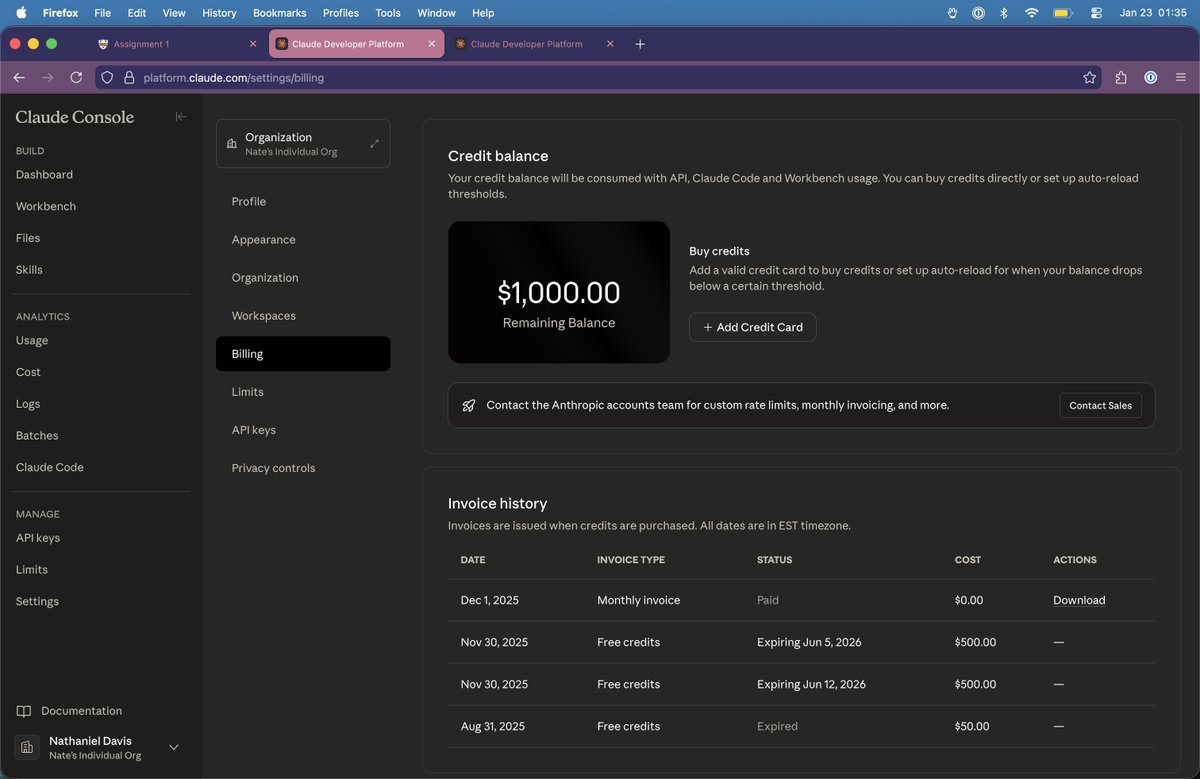1200x779 pixels.
Task: Open the Documentation link
Action: click(81, 711)
